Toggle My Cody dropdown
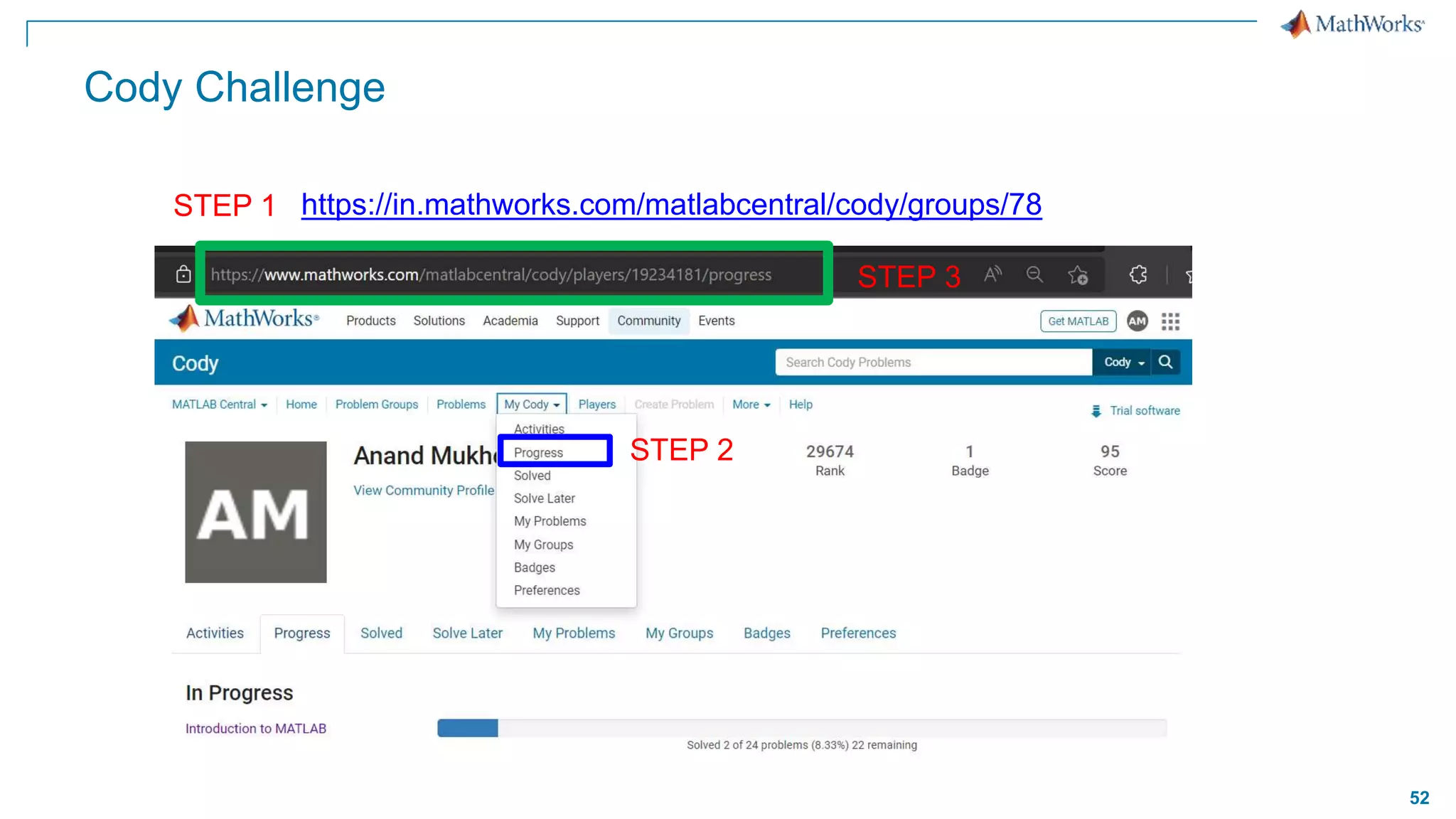 532,405
